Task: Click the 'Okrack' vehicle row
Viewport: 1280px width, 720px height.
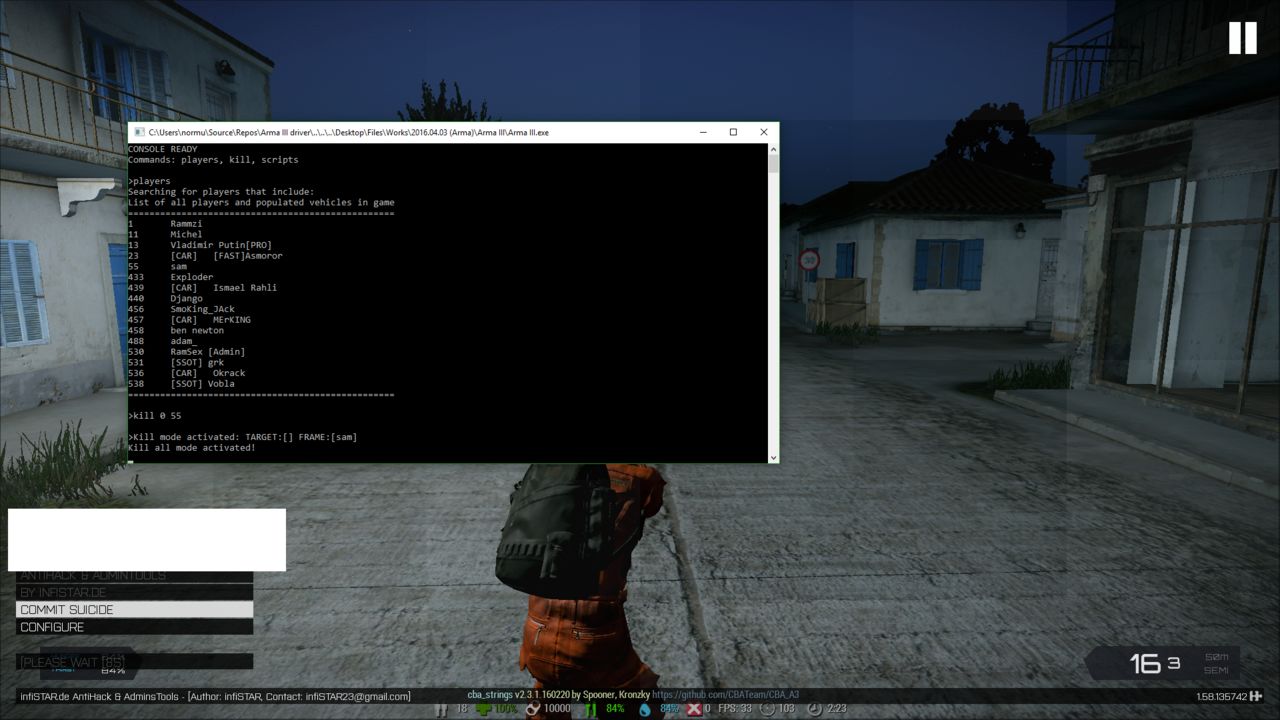Action: pyautogui.click(x=187, y=373)
